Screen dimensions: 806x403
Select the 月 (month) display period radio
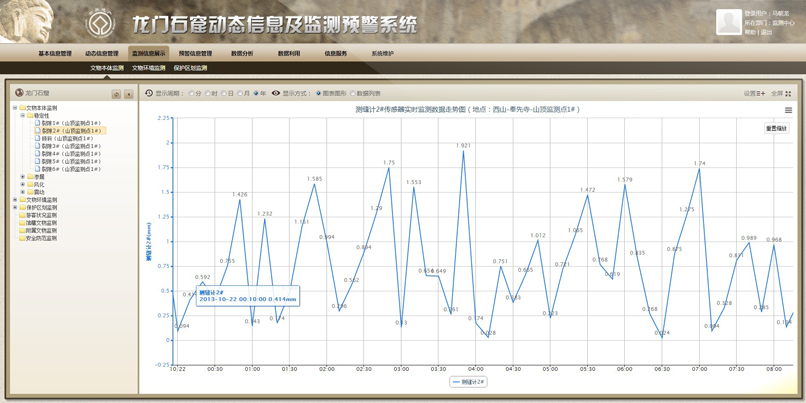tap(240, 93)
